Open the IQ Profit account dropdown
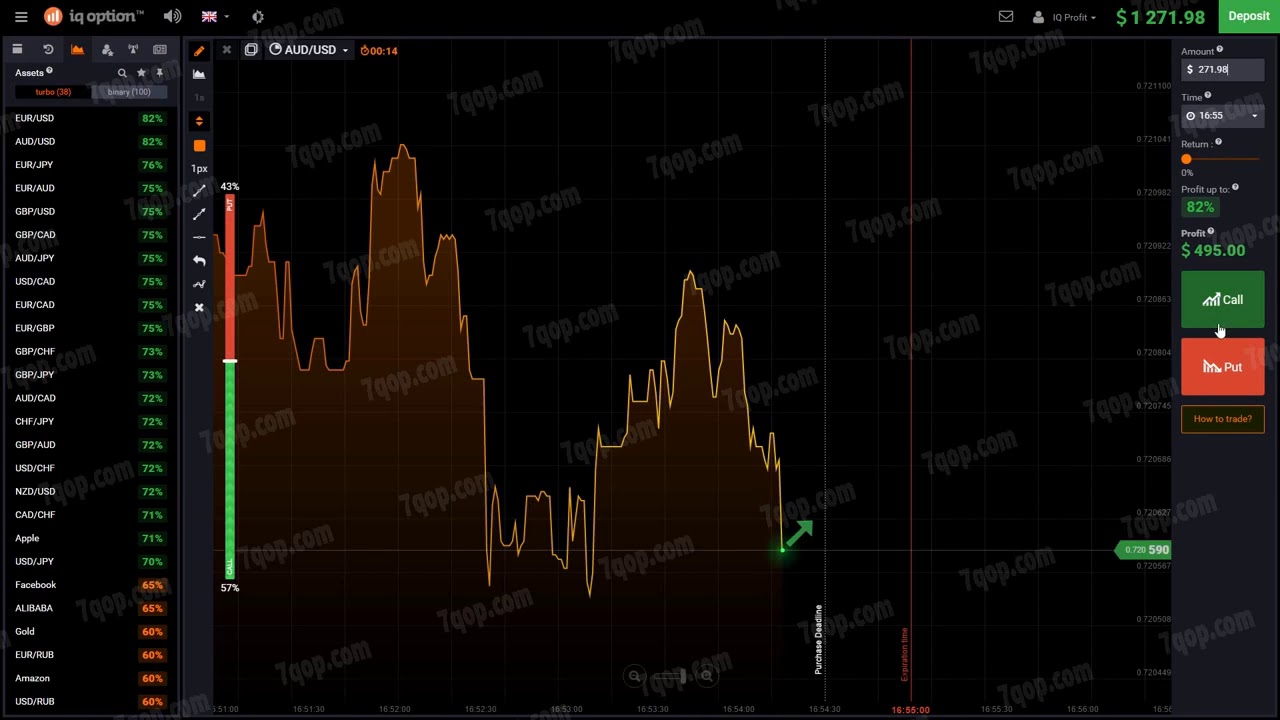The height and width of the screenshot is (720, 1280). pos(1063,17)
